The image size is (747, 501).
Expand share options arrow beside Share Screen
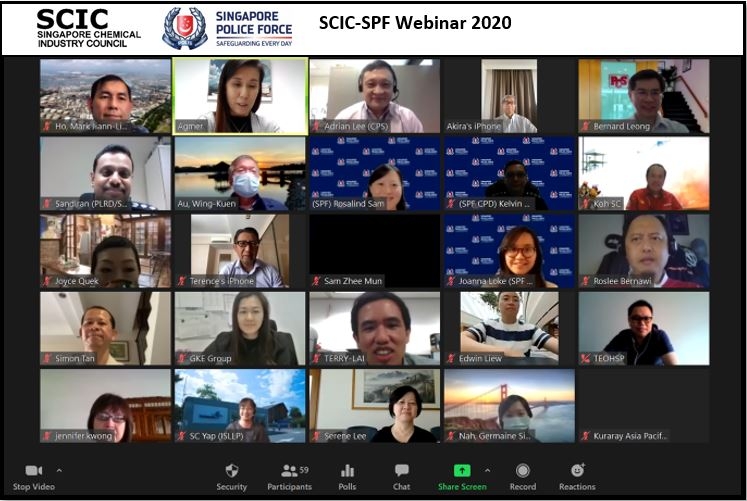coord(487,471)
